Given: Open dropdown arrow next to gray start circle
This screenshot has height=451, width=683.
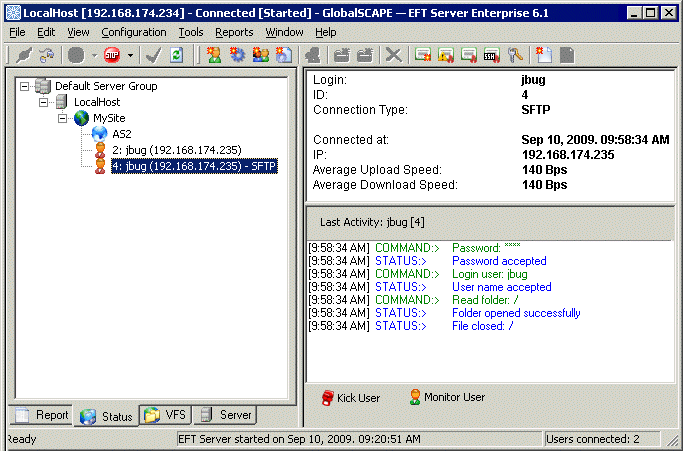Looking at the screenshot, I should 94,55.
